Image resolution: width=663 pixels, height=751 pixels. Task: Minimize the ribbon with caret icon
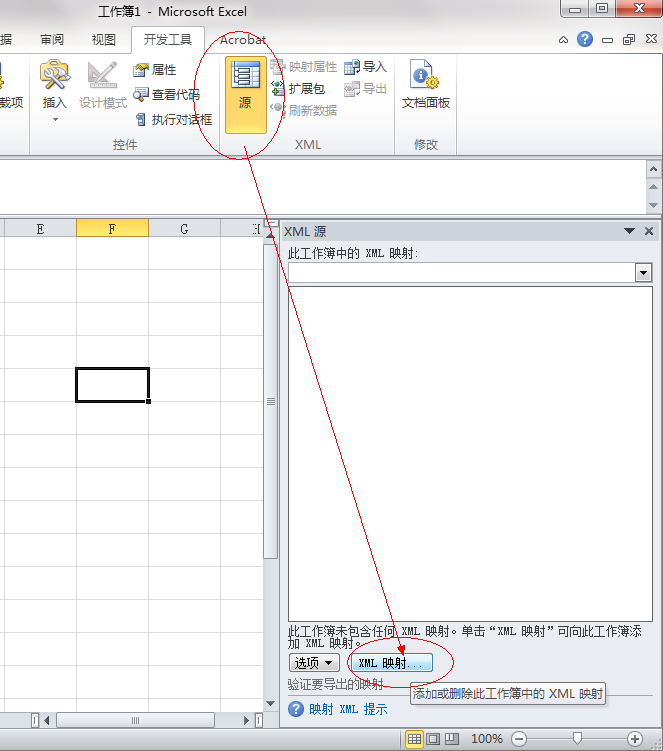pyautogui.click(x=563, y=40)
